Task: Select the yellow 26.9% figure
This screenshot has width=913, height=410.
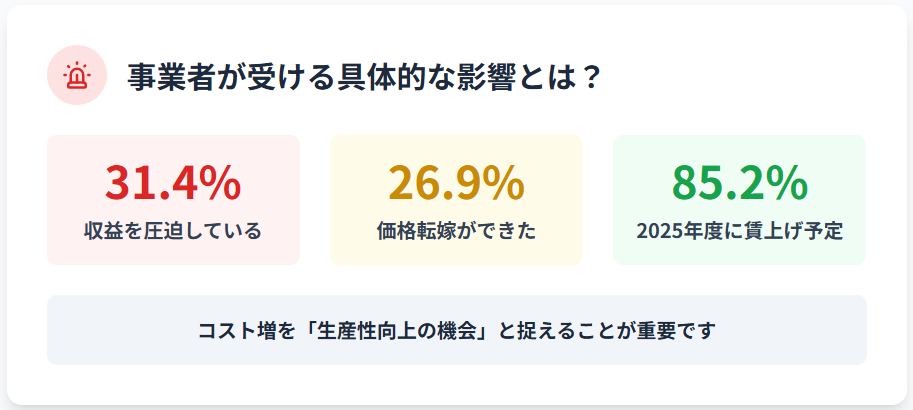Action: pos(456,182)
